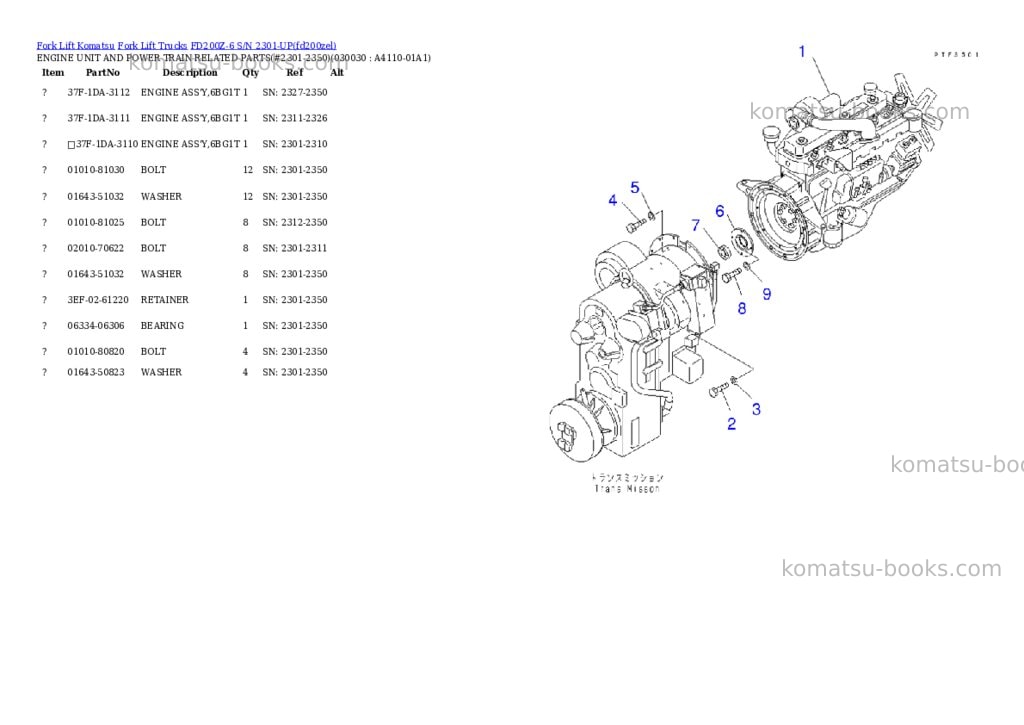Select part number 37F-1DA-3110
Image resolution: width=1024 pixels, height=725 pixels.
[x=107, y=144]
